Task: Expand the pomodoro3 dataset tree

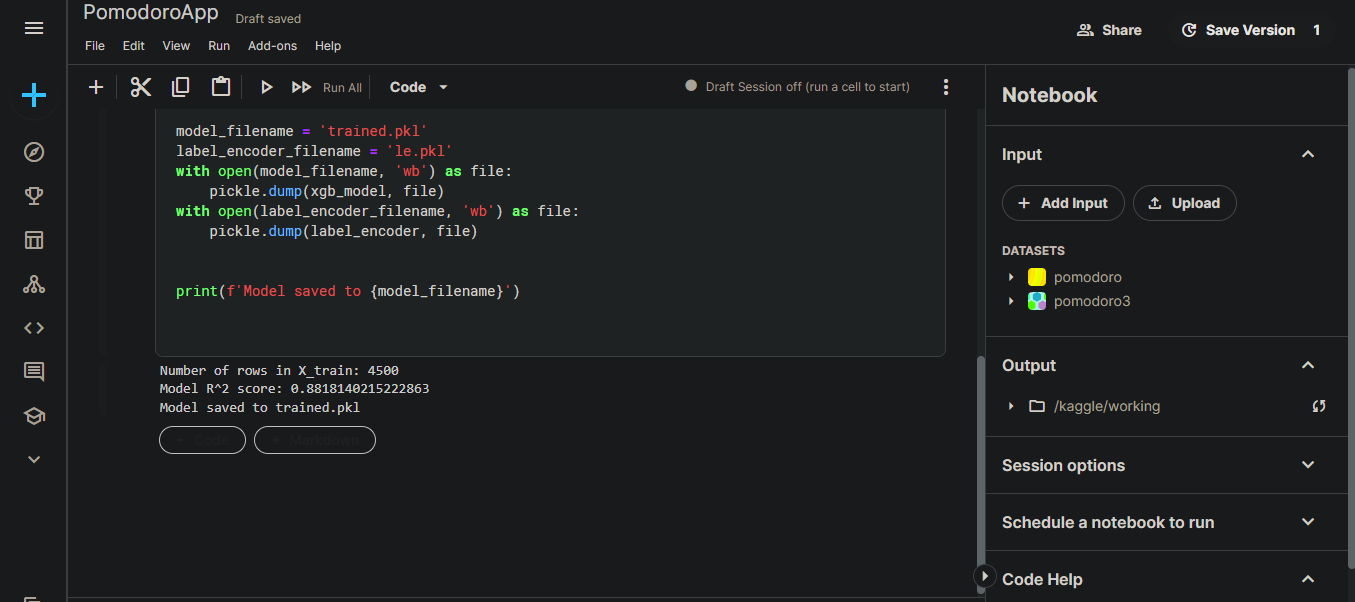Action: (1011, 301)
